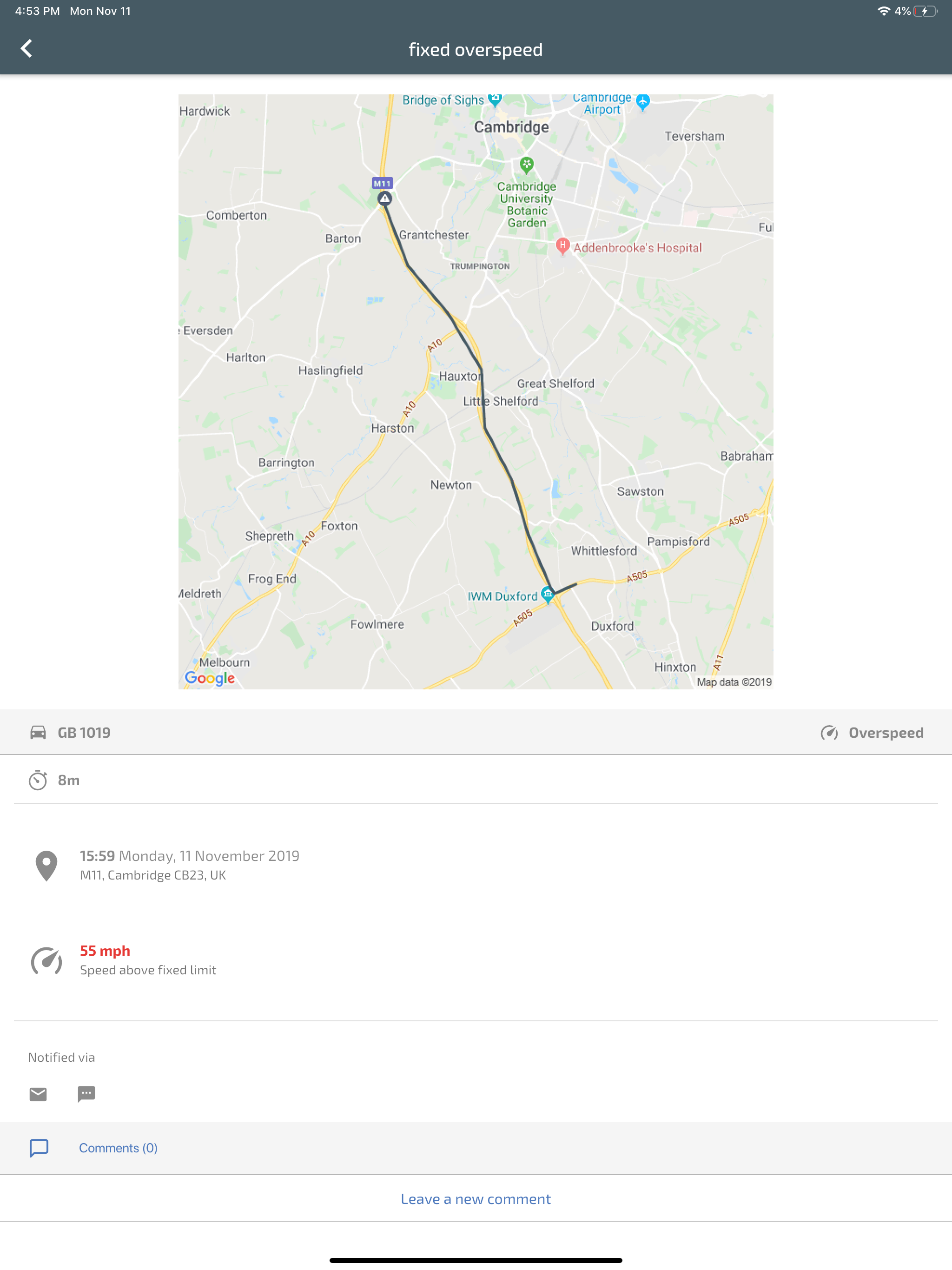Tap the 55 mph speed value
Screen dimensions: 952x1270
[105, 951]
